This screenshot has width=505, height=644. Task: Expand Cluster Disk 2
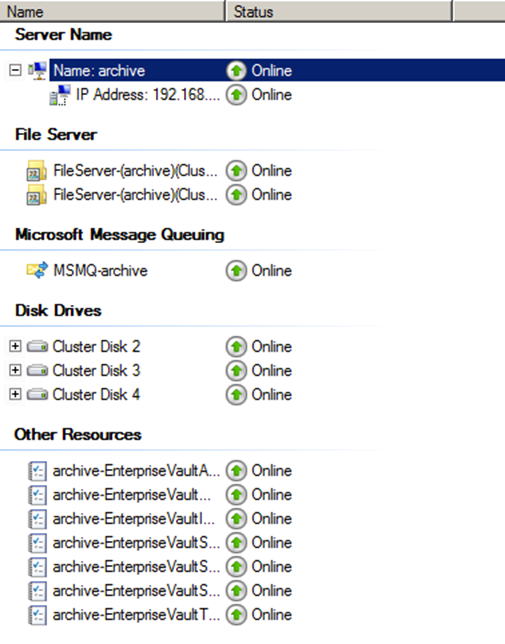[x=15, y=346]
